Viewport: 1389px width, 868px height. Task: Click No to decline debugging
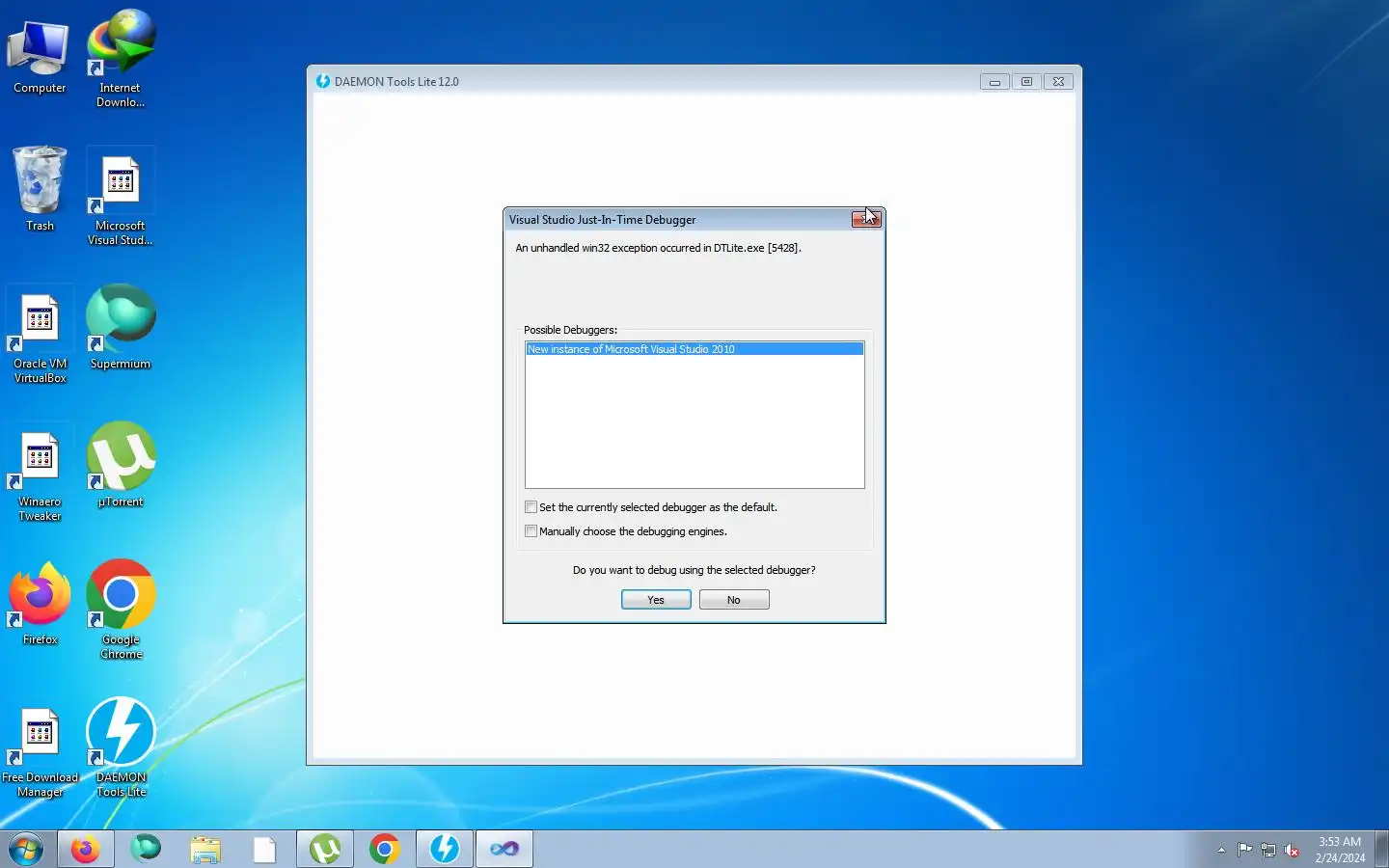(734, 600)
